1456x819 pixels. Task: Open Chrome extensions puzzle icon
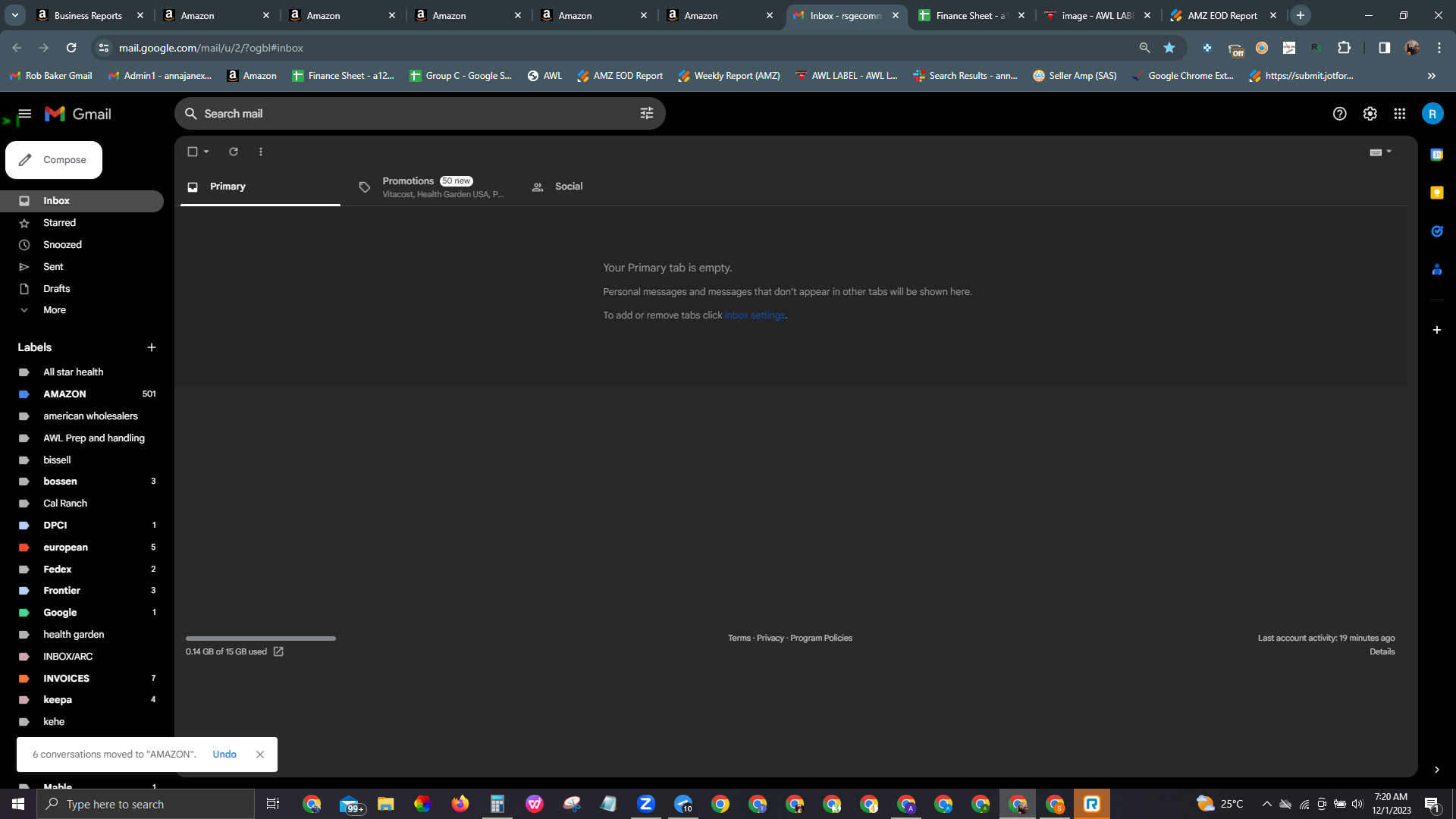(1344, 48)
